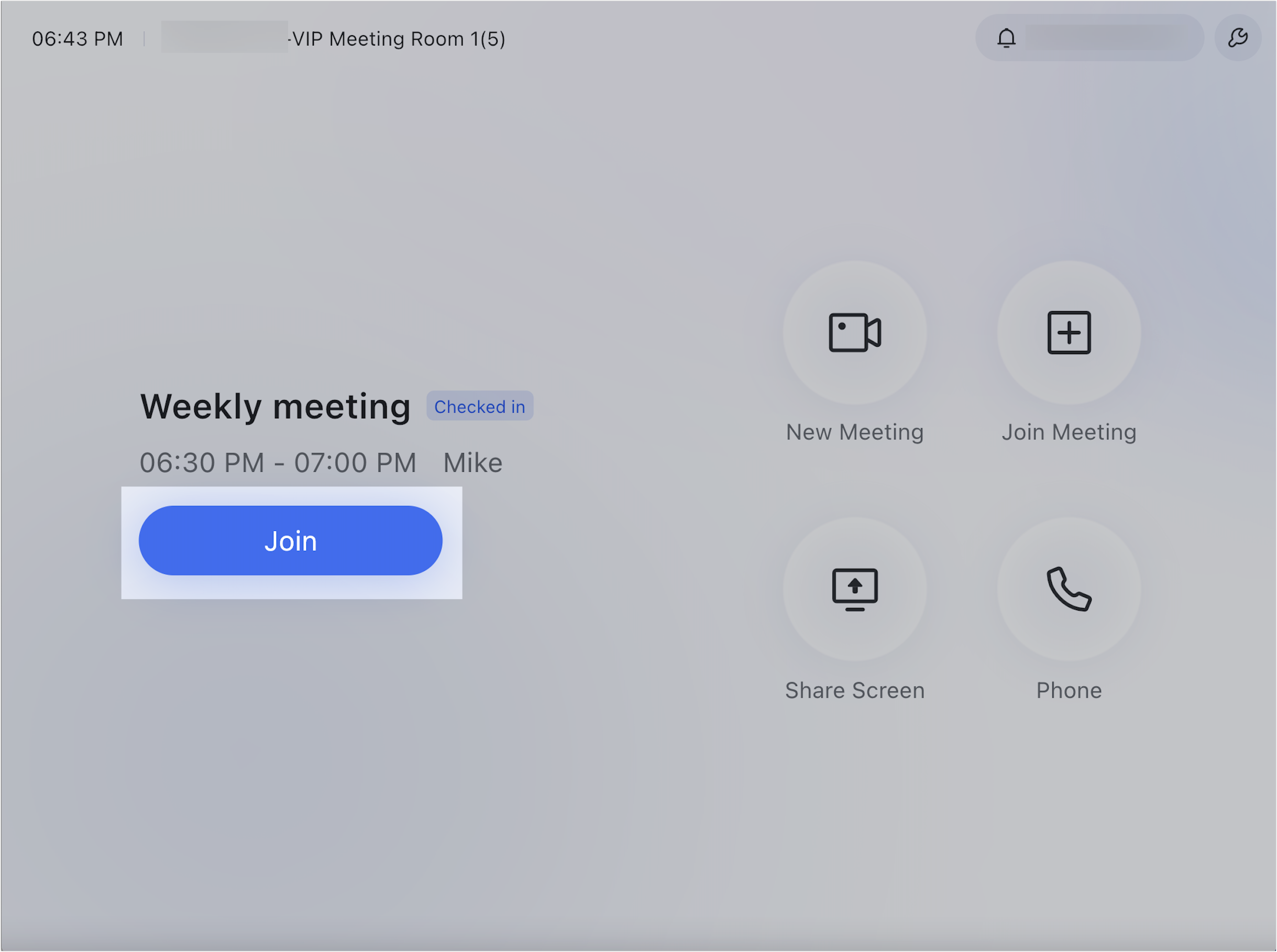The image size is (1277, 952).
Task: Click the "Checked in" status badge
Action: (x=479, y=406)
